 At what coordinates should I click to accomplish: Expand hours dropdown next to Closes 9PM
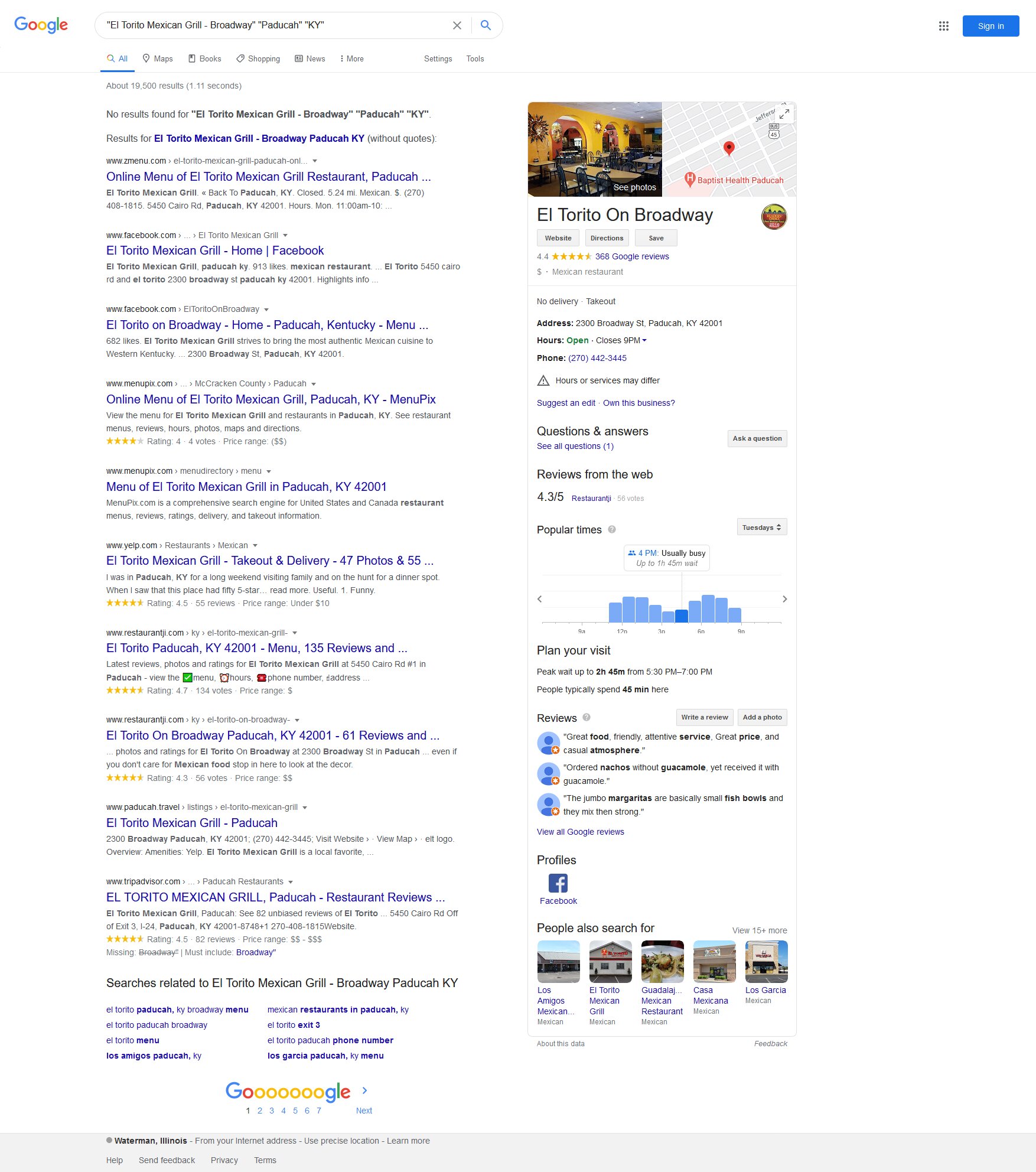644,340
